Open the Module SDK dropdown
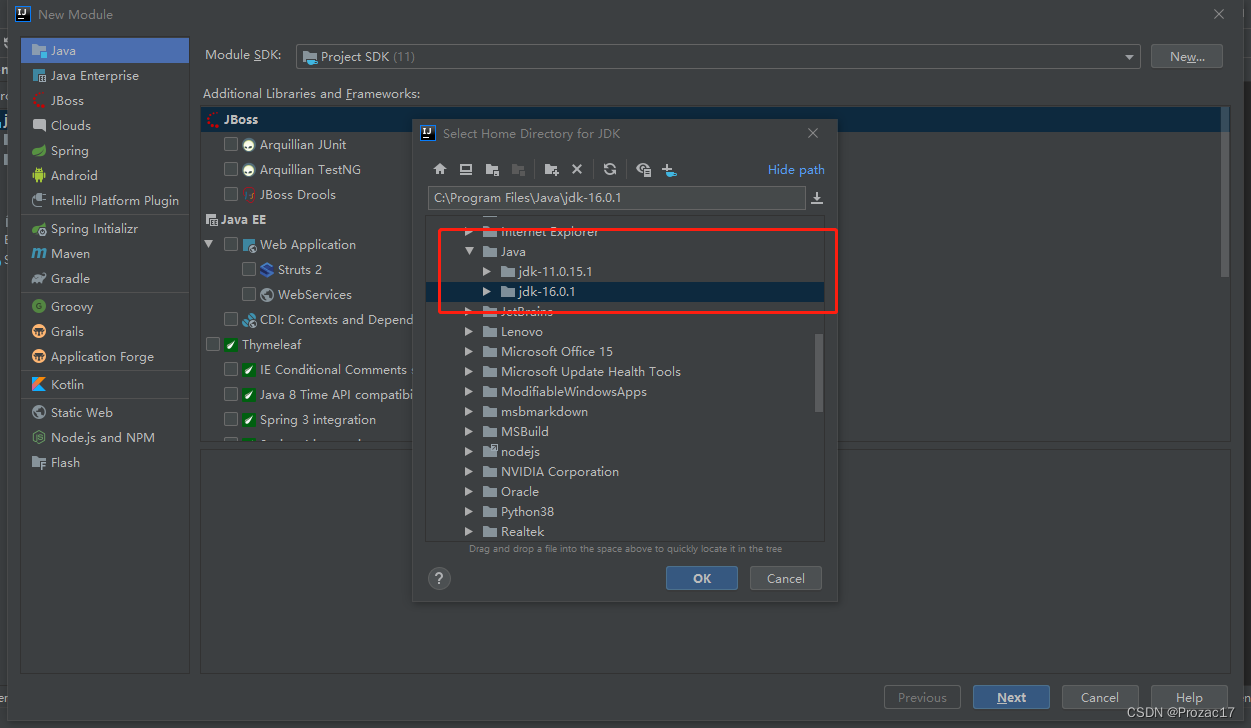This screenshot has height=728, width=1251. pyautogui.click(x=718, y=57)
